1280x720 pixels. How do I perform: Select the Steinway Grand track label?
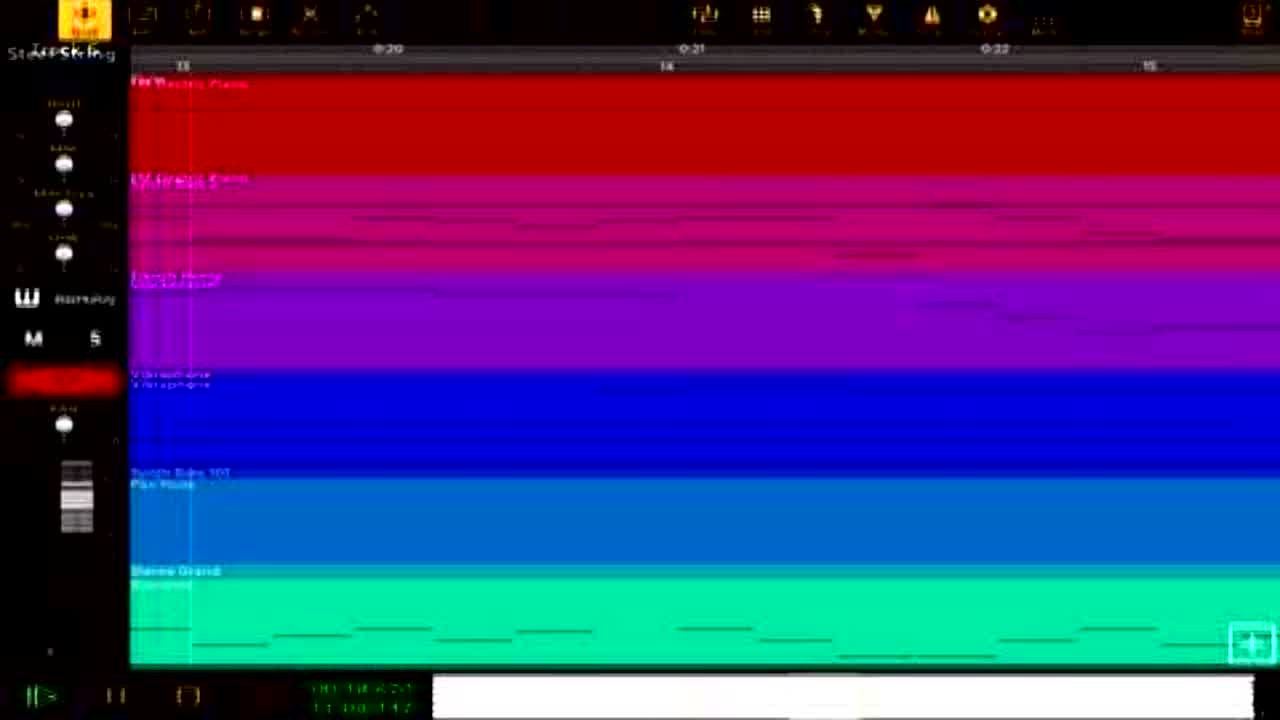click(175, 570)
